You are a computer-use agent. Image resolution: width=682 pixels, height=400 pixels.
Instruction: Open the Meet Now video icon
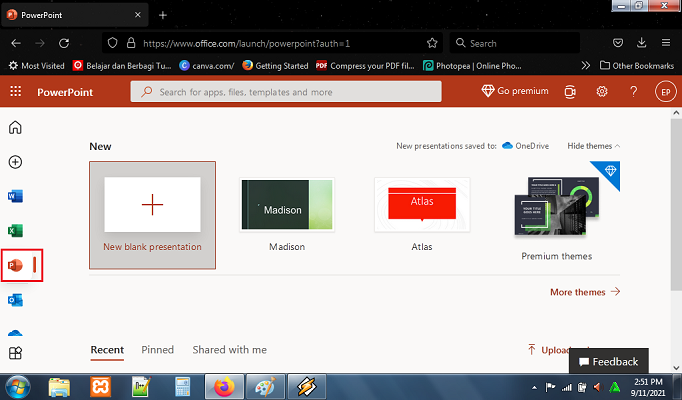(x=570, y=92)
